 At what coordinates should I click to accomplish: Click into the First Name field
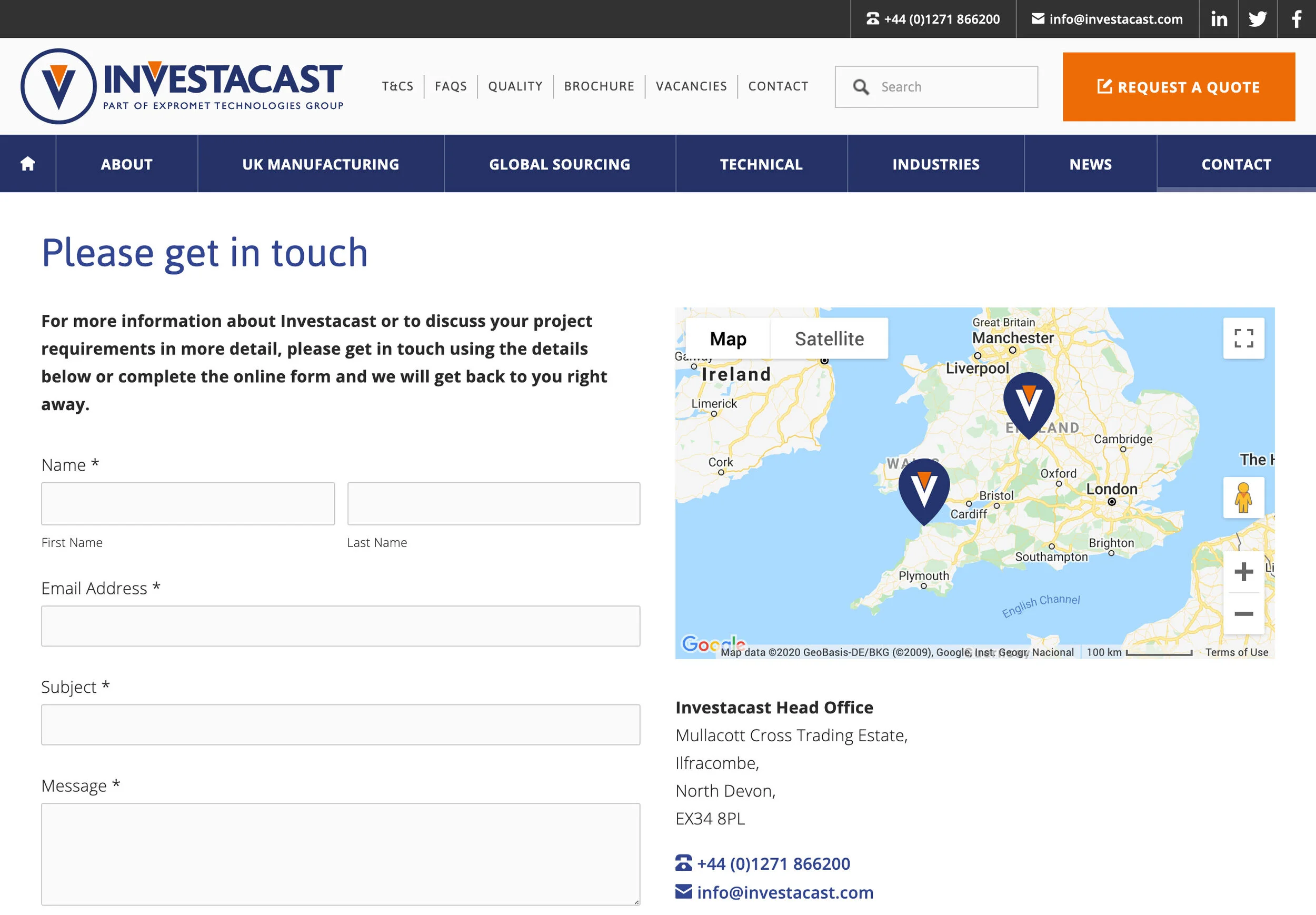point(188,503)
